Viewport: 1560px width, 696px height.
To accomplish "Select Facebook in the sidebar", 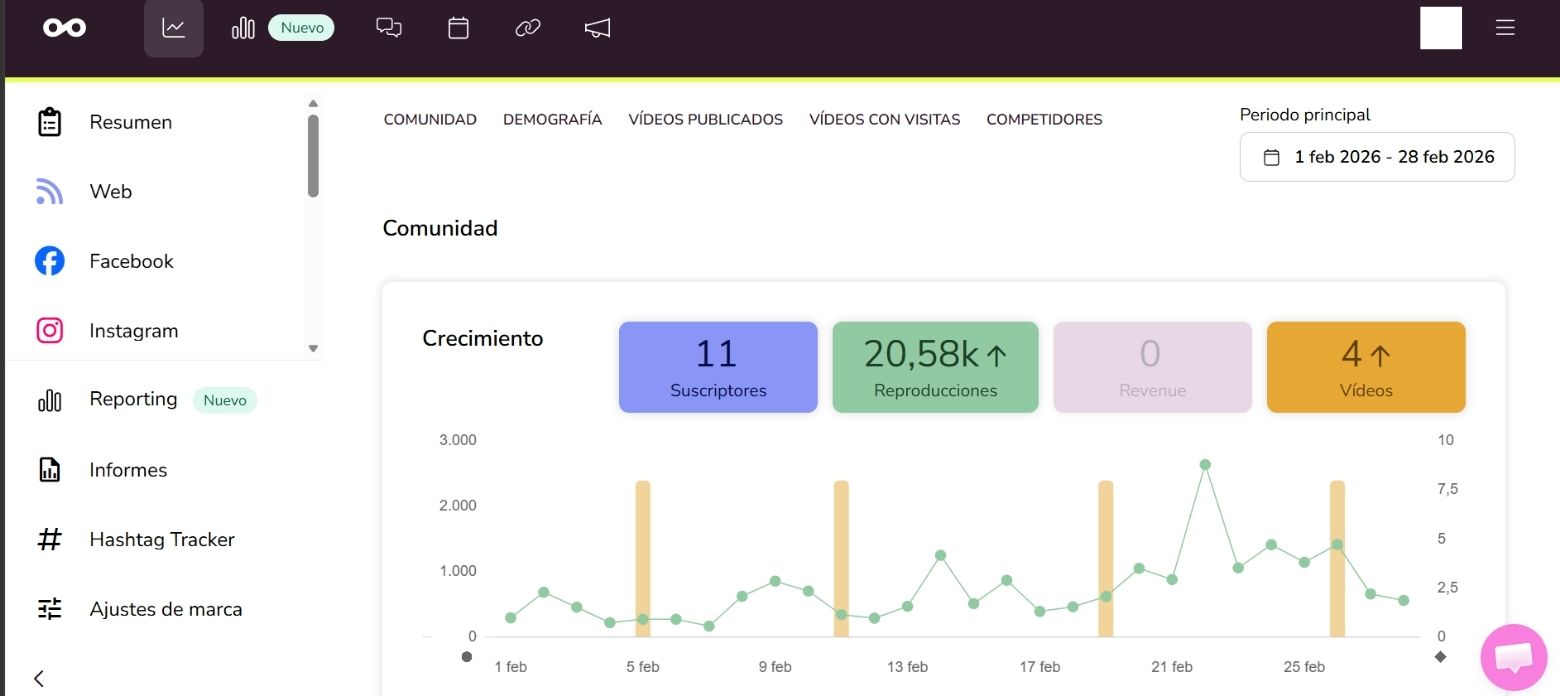I will click(131, 261).
